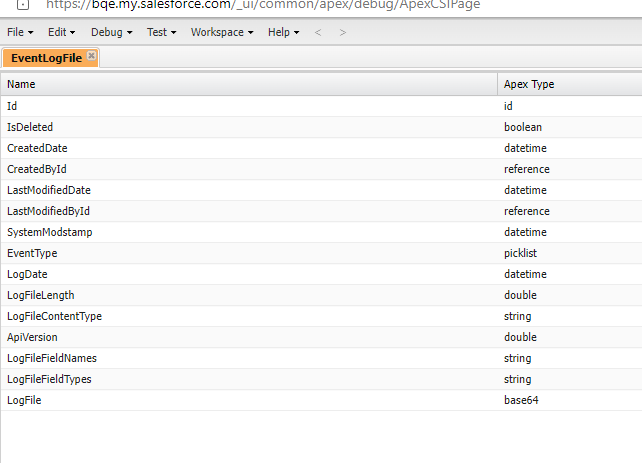This screenshot has height=463, width=642.
Task: Click the back navigation arrow
Action: [318, 32]
